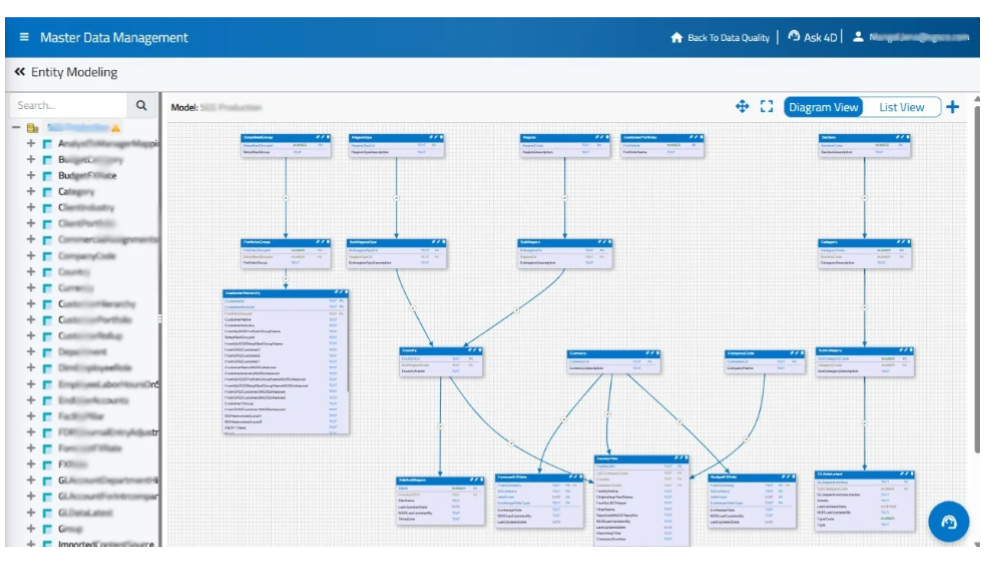Click the Back To Data Quality link

pos(728,38)
